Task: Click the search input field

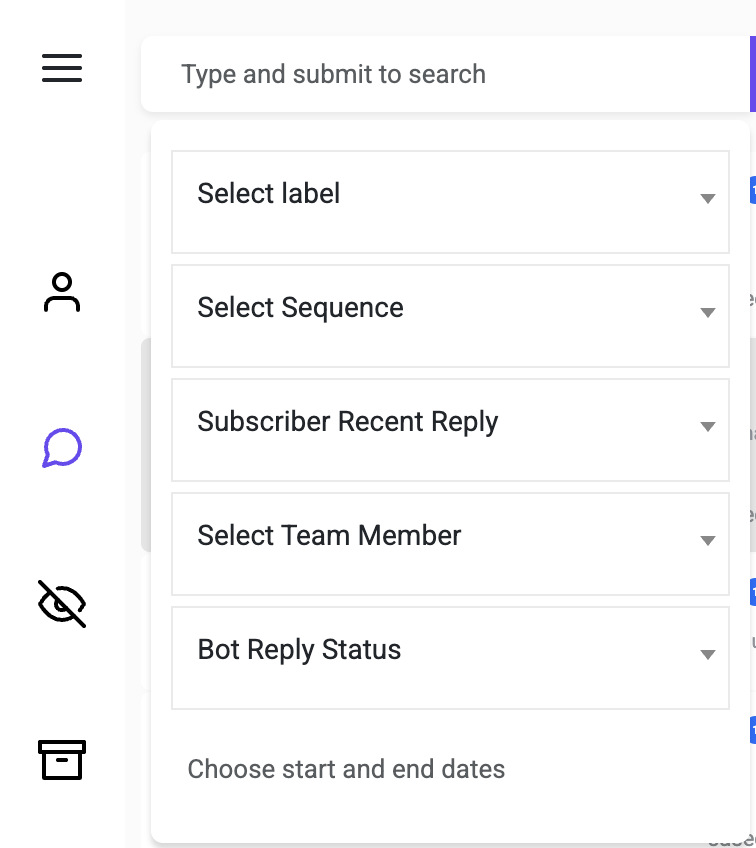Action: pyautogui.click(x=440, y=74)
